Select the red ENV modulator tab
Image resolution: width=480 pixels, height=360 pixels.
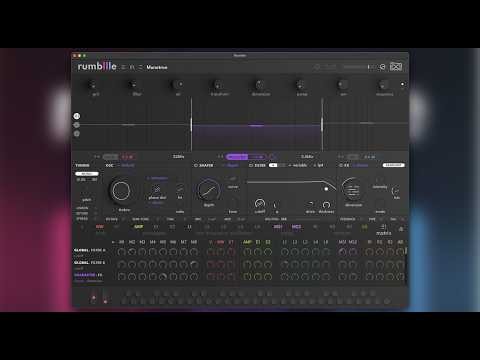[100, 227]
